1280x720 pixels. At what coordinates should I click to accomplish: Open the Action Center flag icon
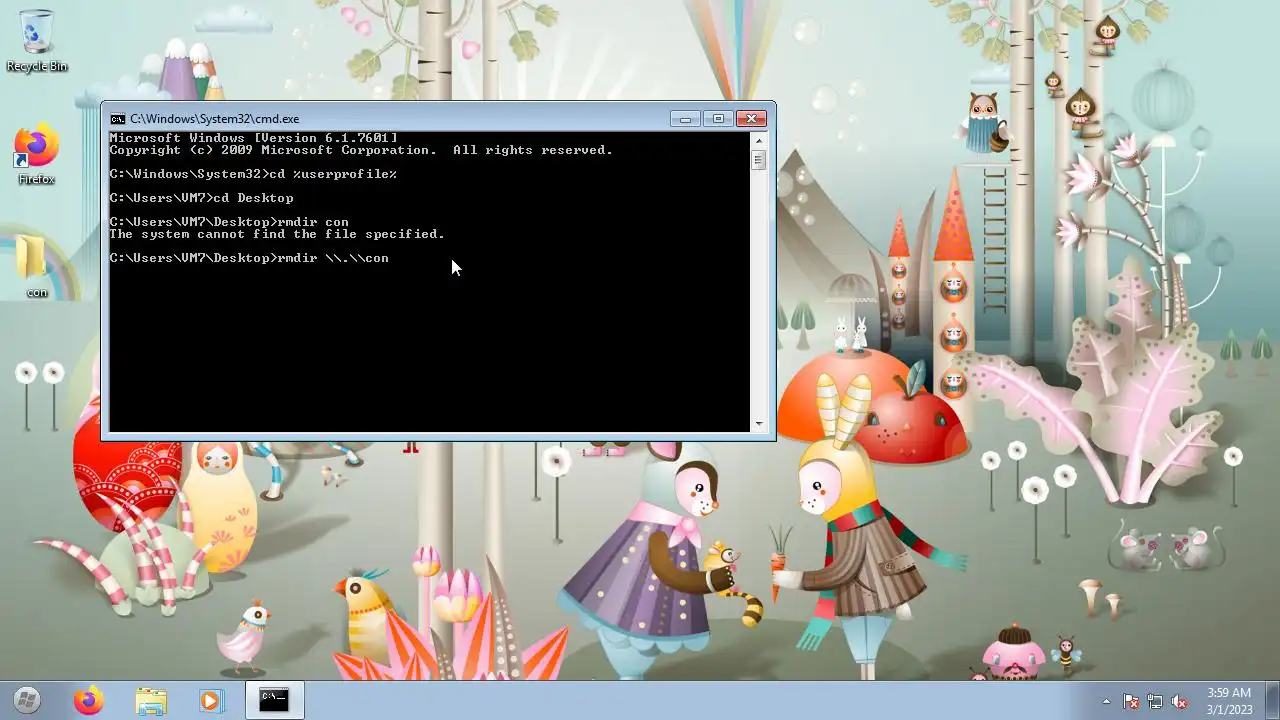[1131, 701]
